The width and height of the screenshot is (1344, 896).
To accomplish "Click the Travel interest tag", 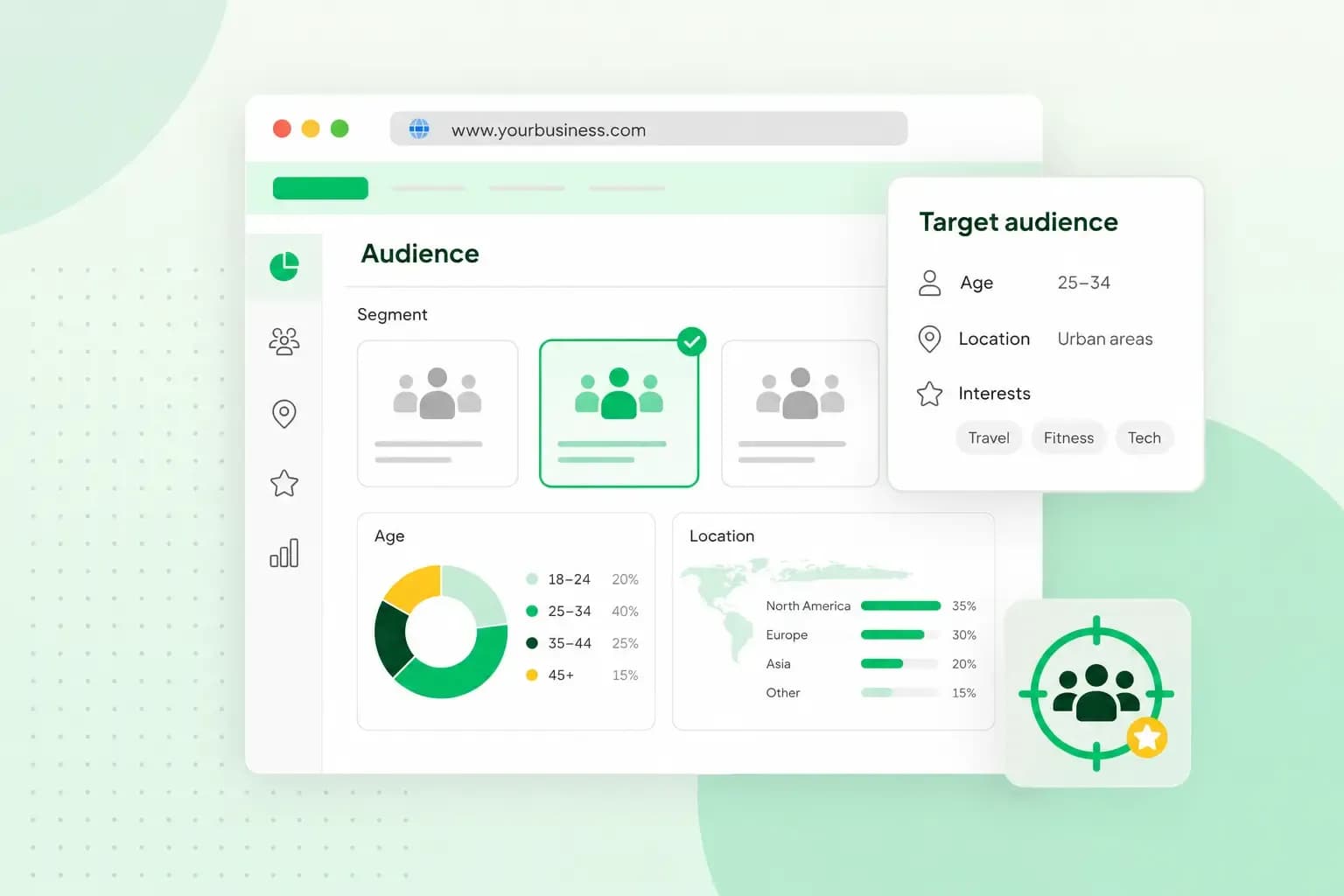I will (989, 437).
